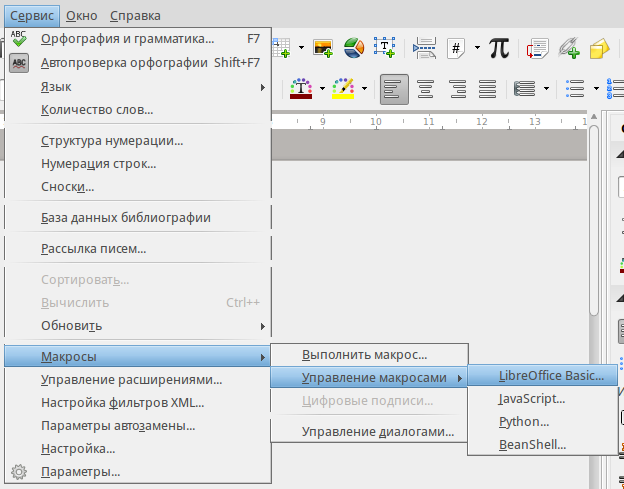The width and height of the screenshot is (624, 489).
Task: Choose Настройка... menu entry
Action: (x=138, y=449)
